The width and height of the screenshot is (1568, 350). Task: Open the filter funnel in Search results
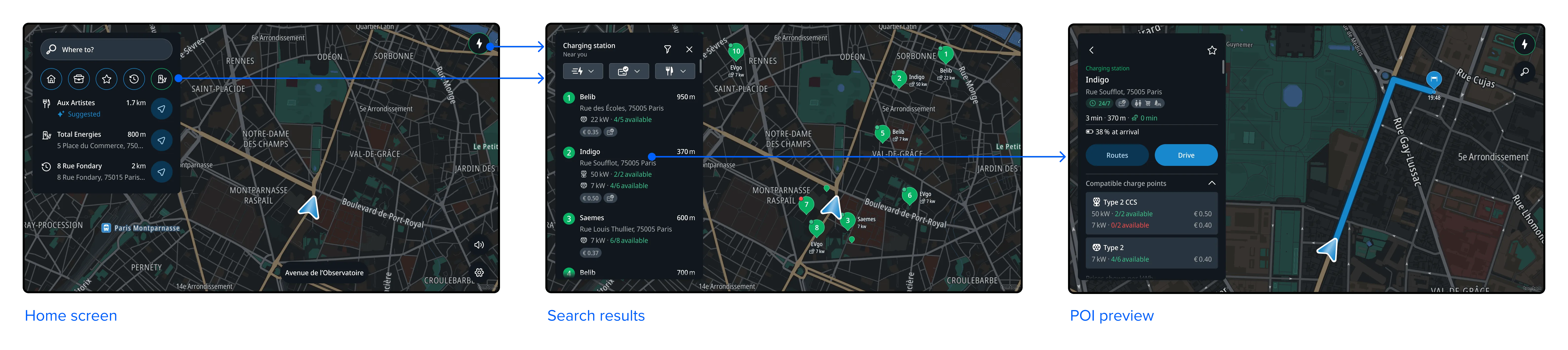668,49
